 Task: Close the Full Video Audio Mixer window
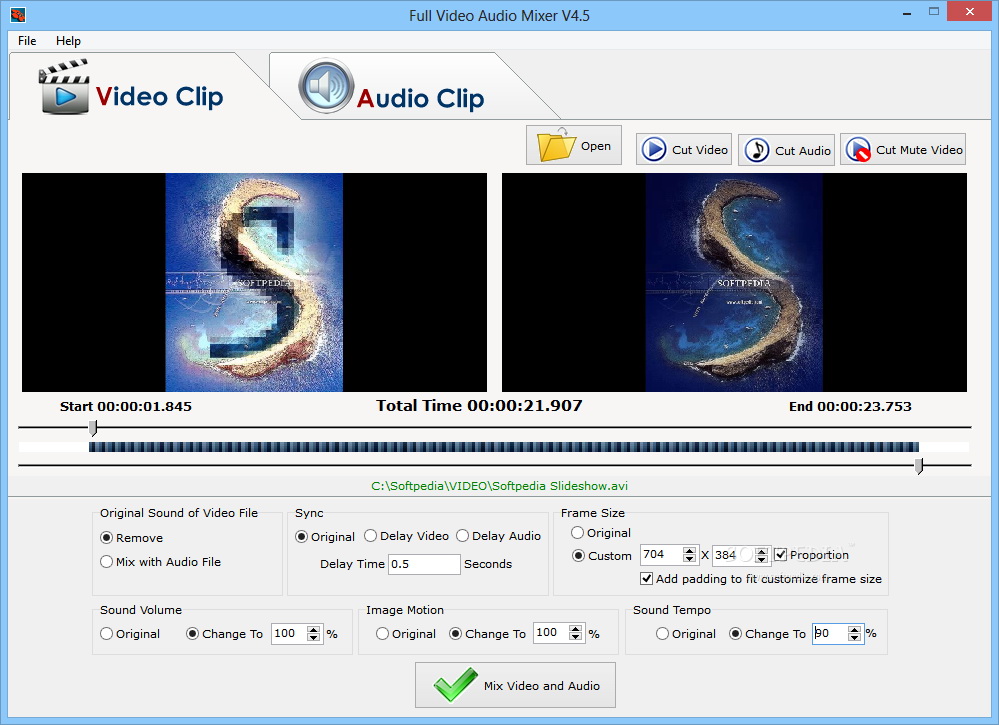tap(970, 11)
